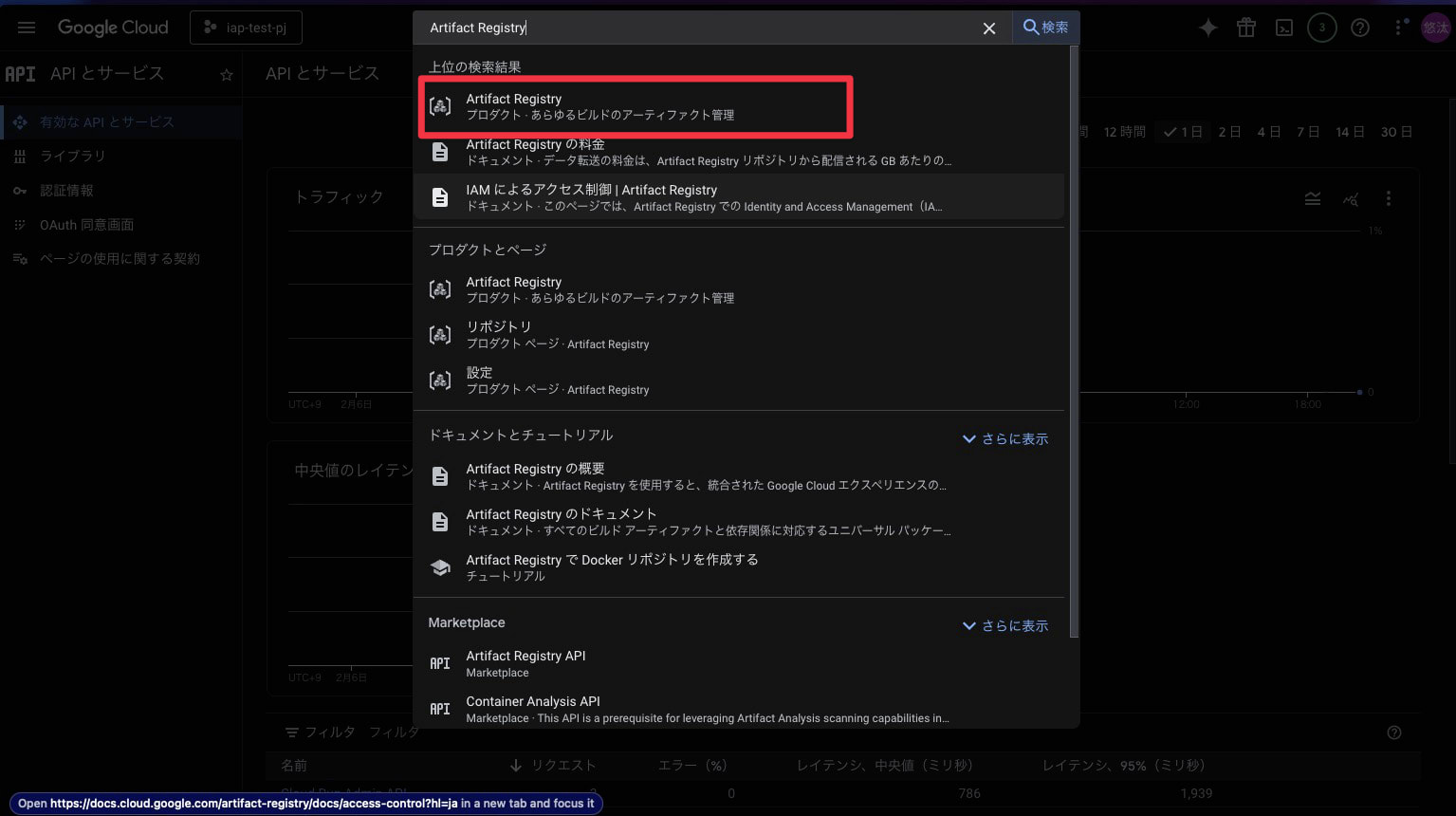Click the account avatar

(1435, 28)
